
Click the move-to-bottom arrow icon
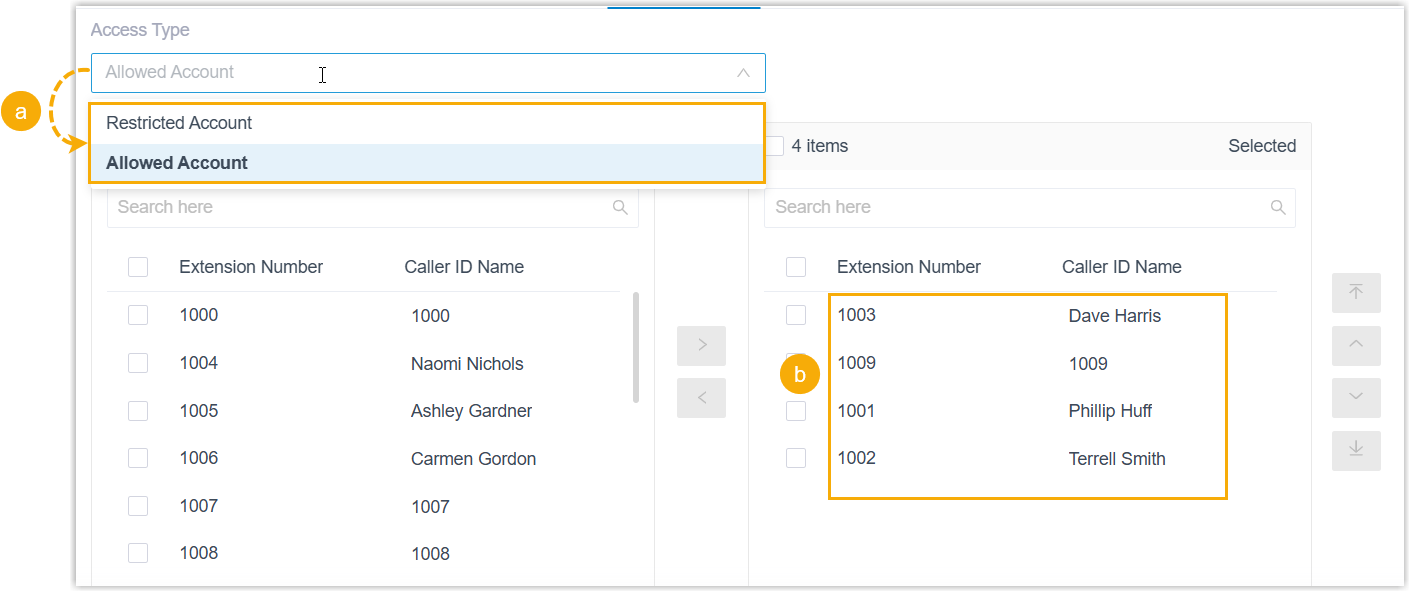(1356, 450)
